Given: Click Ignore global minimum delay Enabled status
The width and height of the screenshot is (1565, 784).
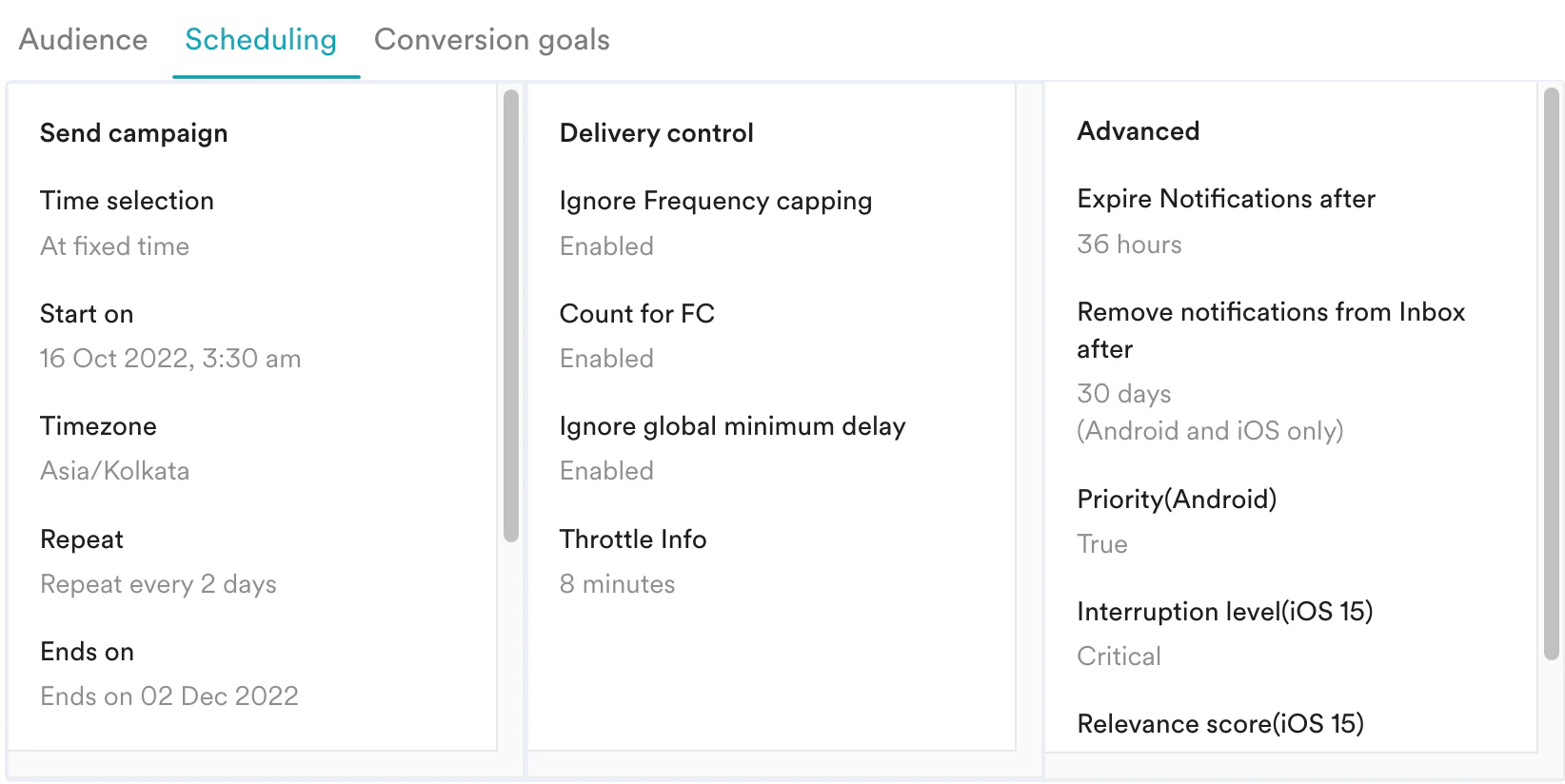Looking at the screenshot, I should 606,470.
